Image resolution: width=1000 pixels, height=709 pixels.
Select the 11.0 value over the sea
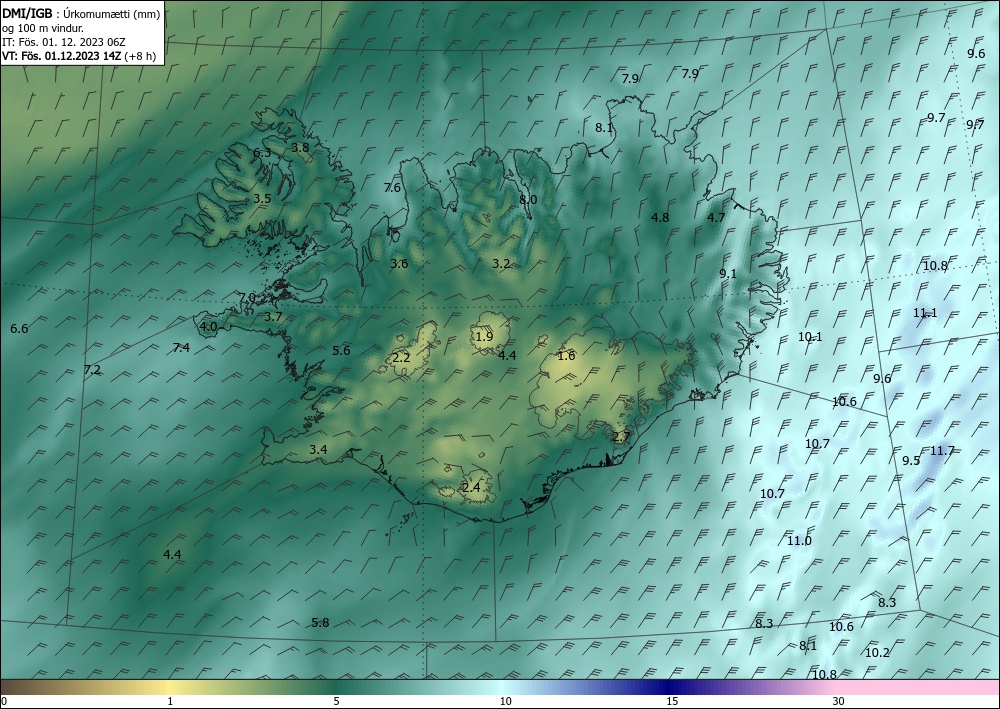(799, 541)
